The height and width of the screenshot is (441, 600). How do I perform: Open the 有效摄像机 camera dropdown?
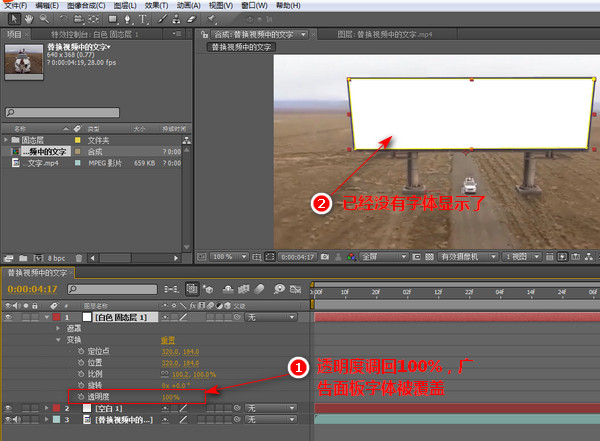click(x=468, y=257)
